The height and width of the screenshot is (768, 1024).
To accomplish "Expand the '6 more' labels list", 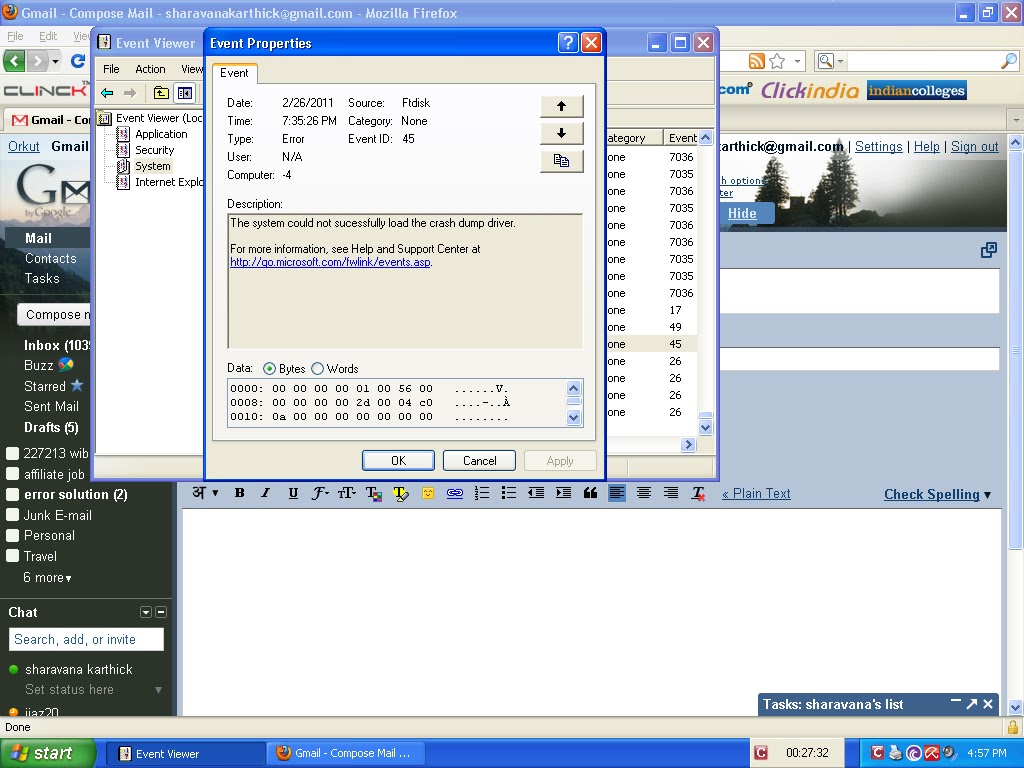I will click(47, 577).
